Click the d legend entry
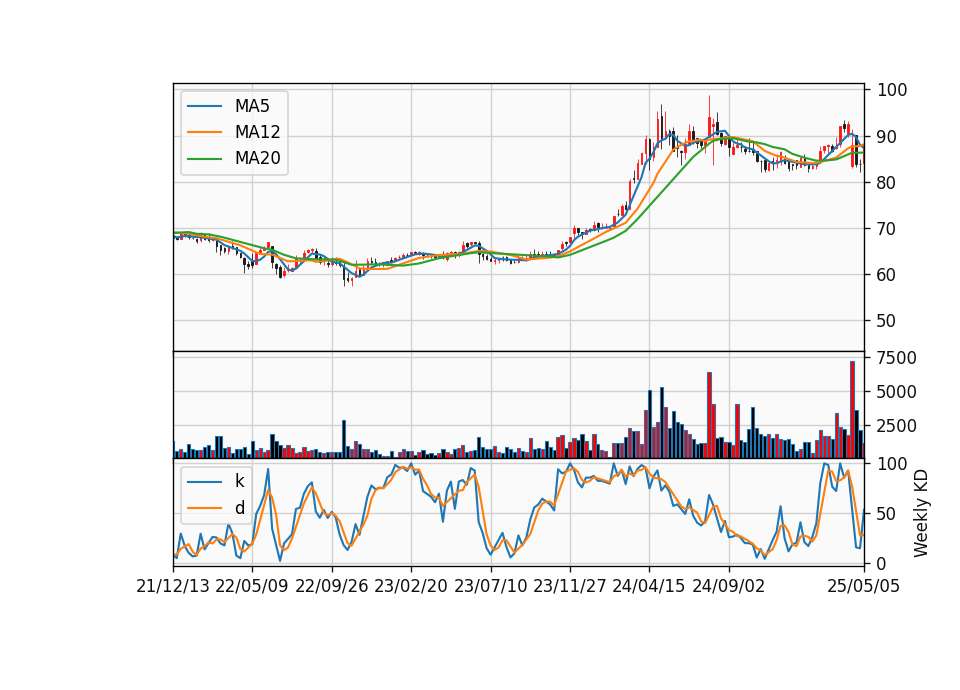This screenshot has width=960, height=690. point(240,508)
